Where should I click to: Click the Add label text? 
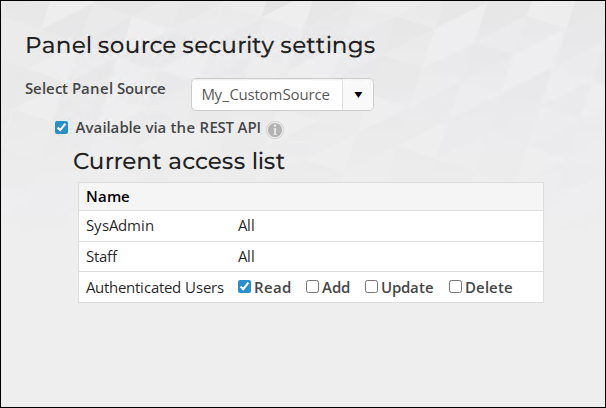(x=336, y=287)
